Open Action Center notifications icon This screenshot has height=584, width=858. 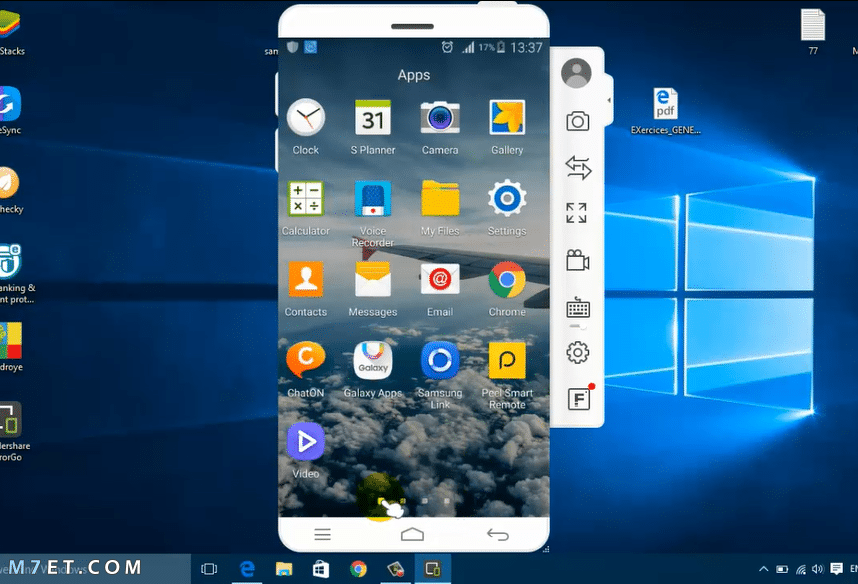836,569
